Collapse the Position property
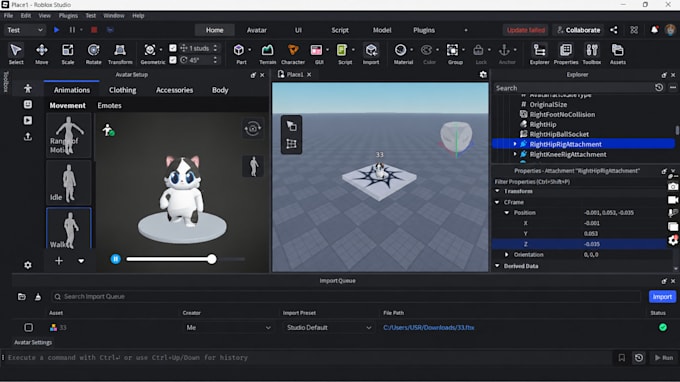The width and height of the screenshot is (680, 382). point(507,212)
